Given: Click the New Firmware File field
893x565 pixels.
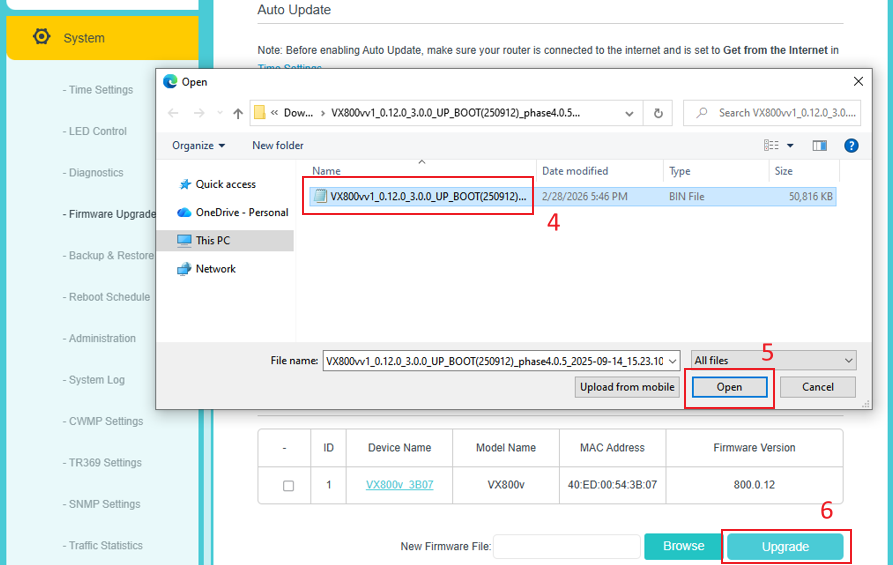Looking at the screenshot, I should coord(567,547).
